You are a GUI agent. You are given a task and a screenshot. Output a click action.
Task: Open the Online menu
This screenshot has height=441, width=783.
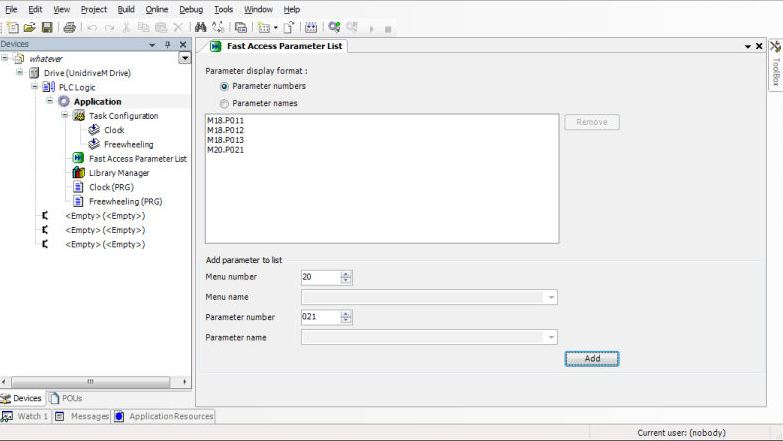click(157, 9)
